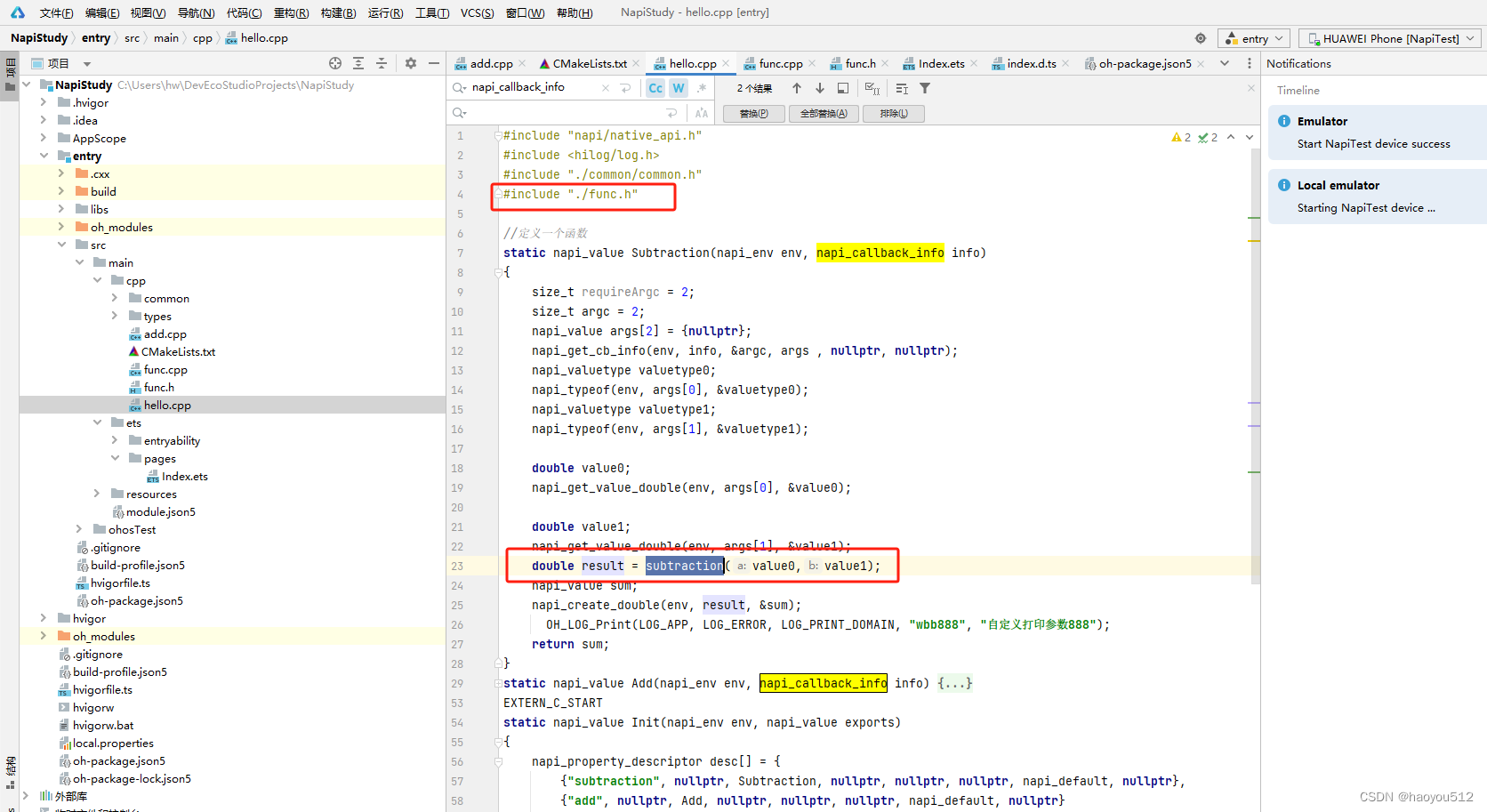Open the editor tab options menu (three dots)
The width and height of the screenshot is (1487, 812).
pos(1250,63)
